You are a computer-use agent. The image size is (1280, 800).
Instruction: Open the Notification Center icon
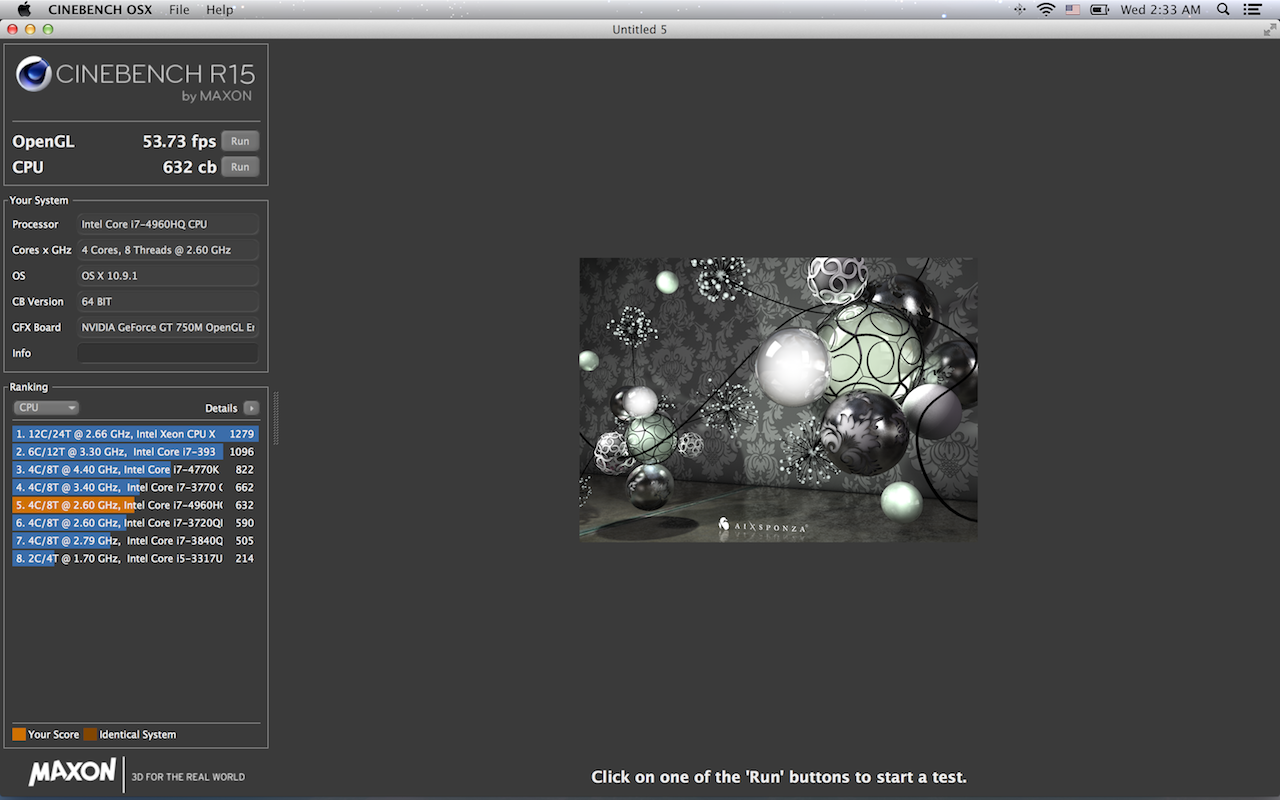[1253, 9]
